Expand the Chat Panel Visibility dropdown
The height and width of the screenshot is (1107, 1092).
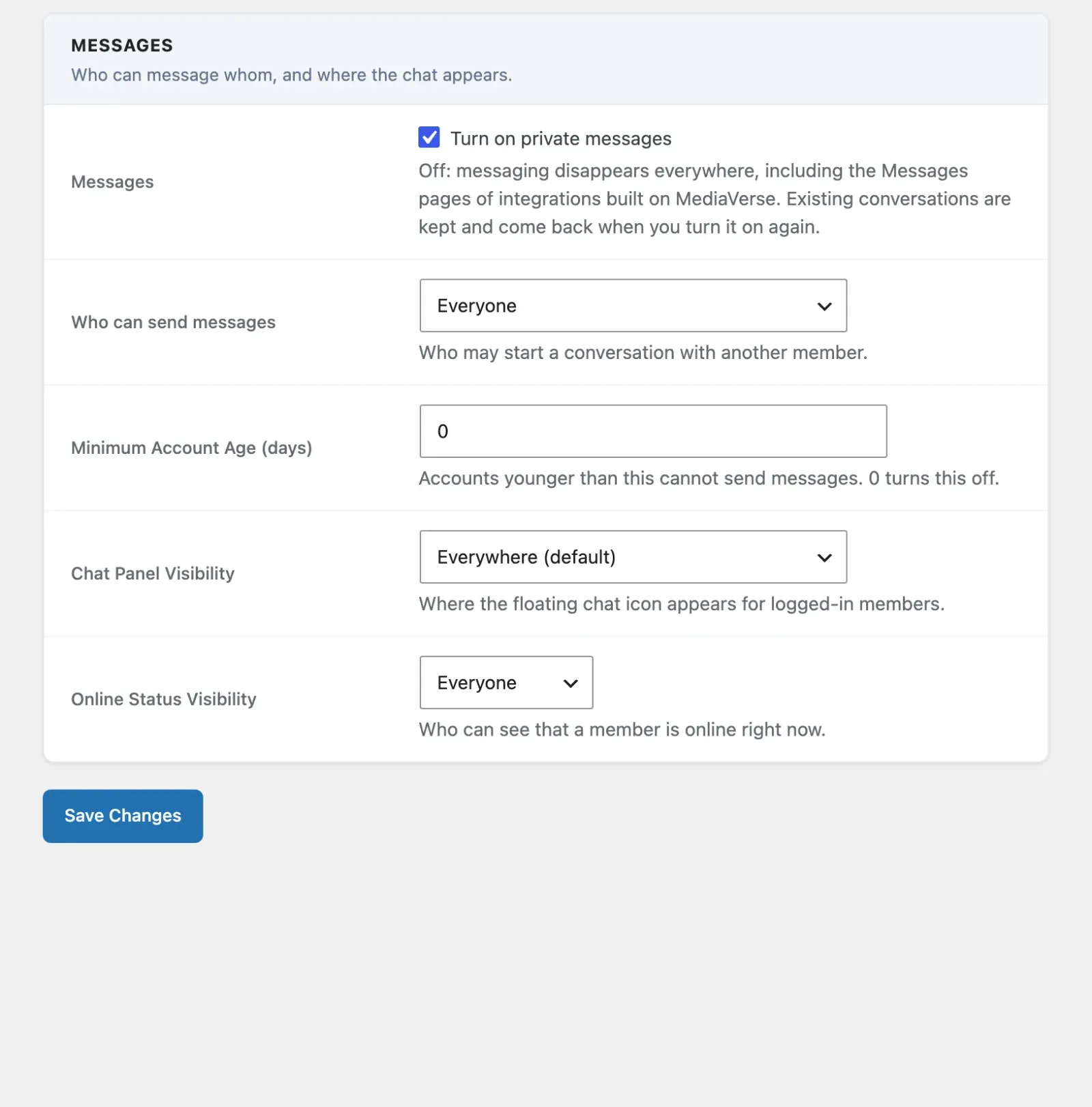pos(633,557)
